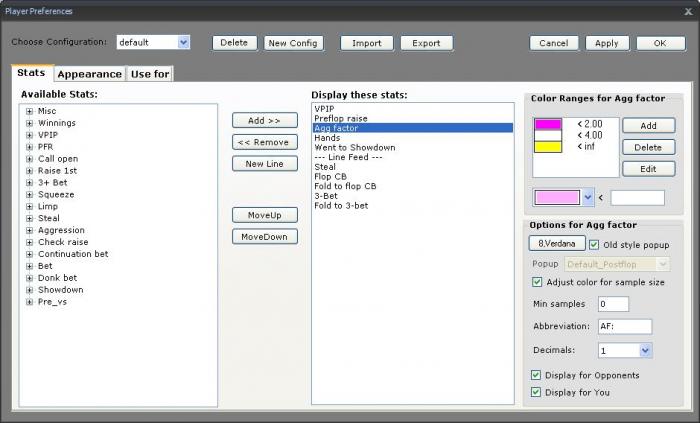This screenshot has width=700, height=423.
Task: Click the << Remove button
Action: [265, 142]
